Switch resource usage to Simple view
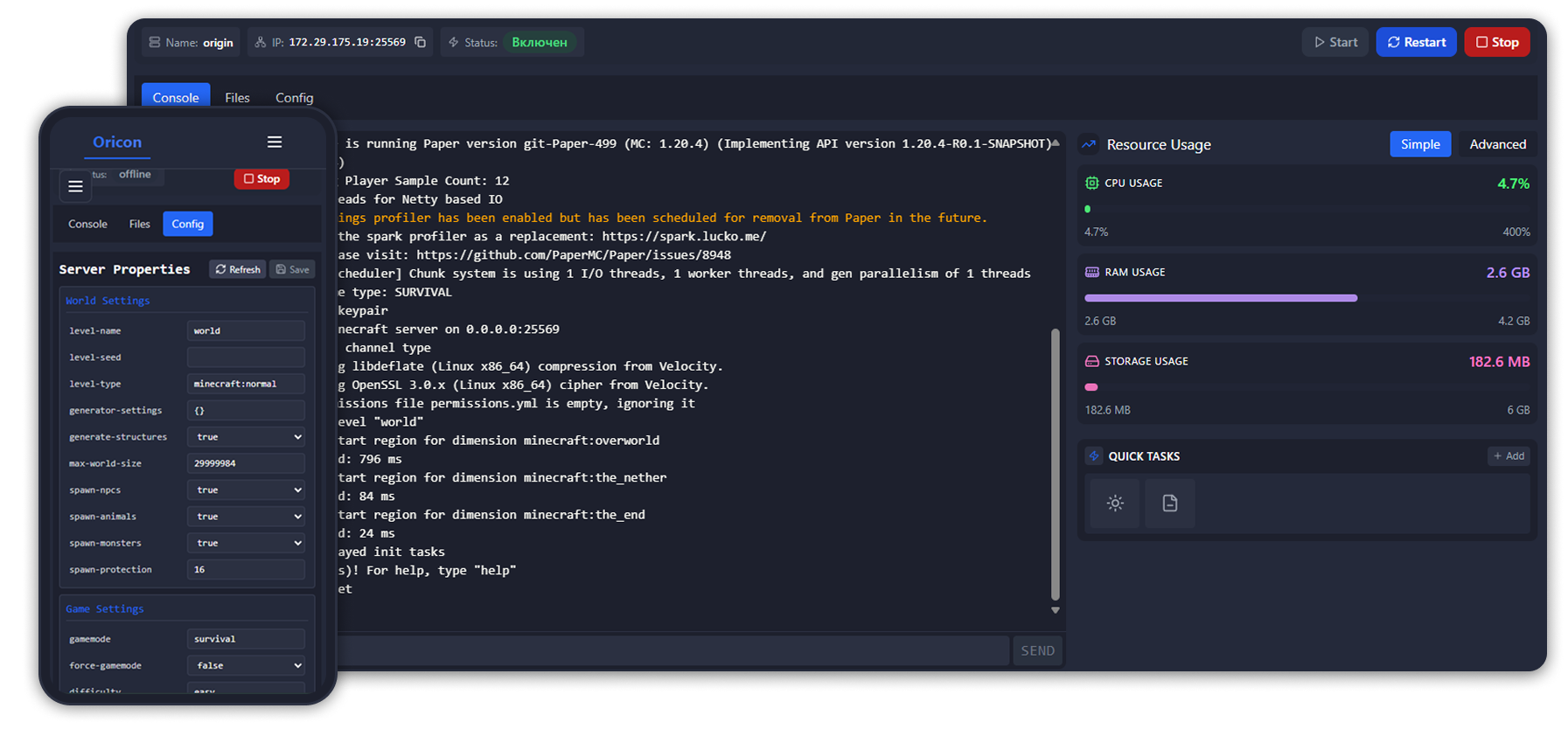The image size is (1568, 750). [1420, 144]
